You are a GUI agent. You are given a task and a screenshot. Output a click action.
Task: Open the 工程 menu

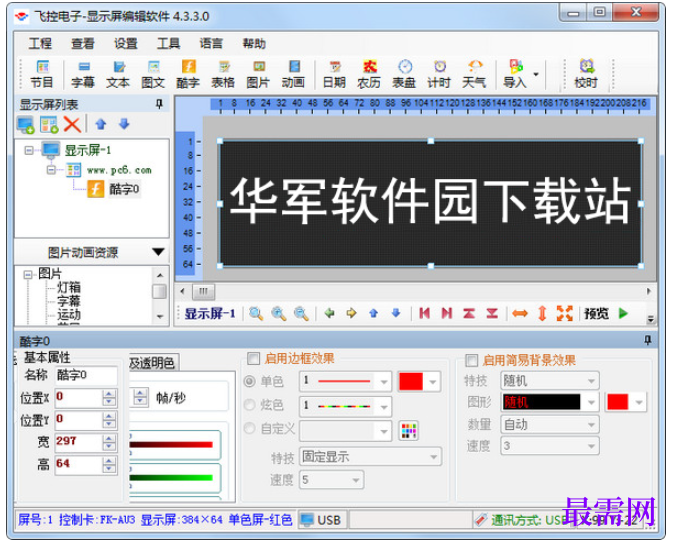tap(40, 43)
